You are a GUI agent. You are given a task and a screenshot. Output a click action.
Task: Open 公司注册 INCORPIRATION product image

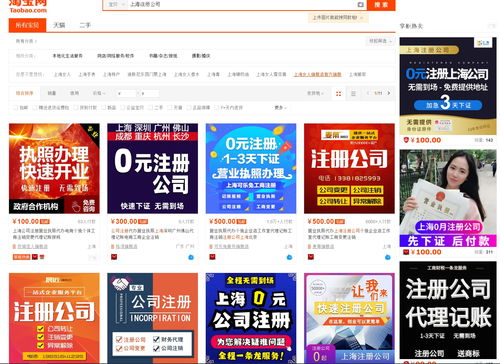(152, 318)
